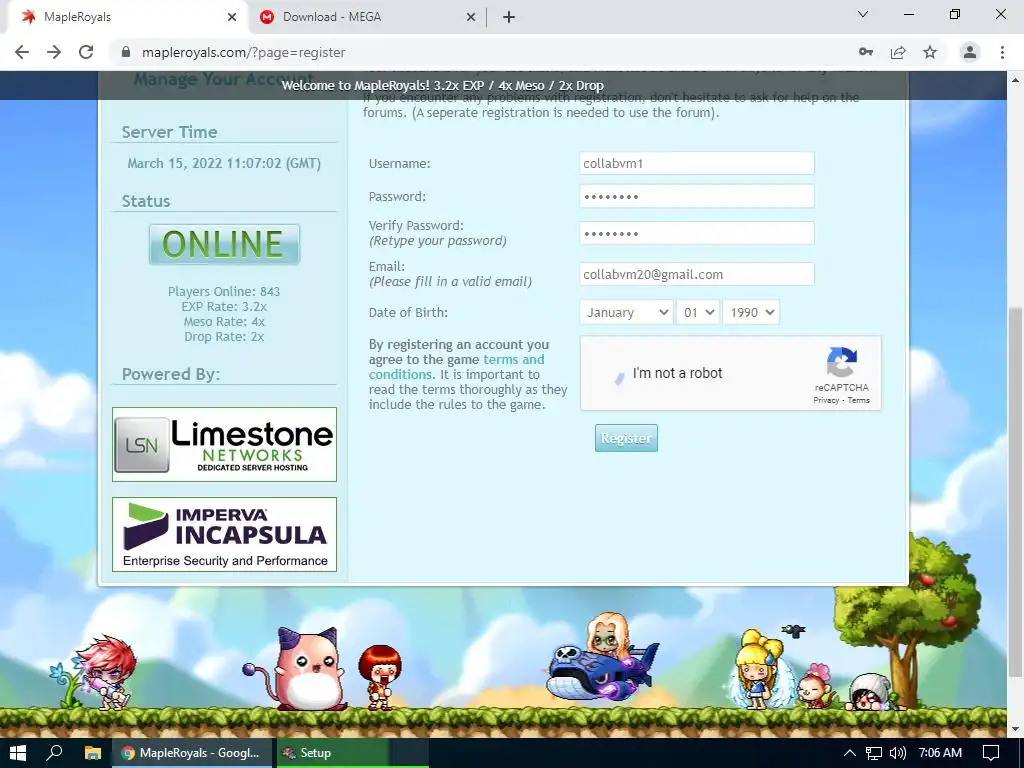The image size is (1024, 768).
Task: Click the page vertical scrollbar thumb
Action: click(1016, 490)
